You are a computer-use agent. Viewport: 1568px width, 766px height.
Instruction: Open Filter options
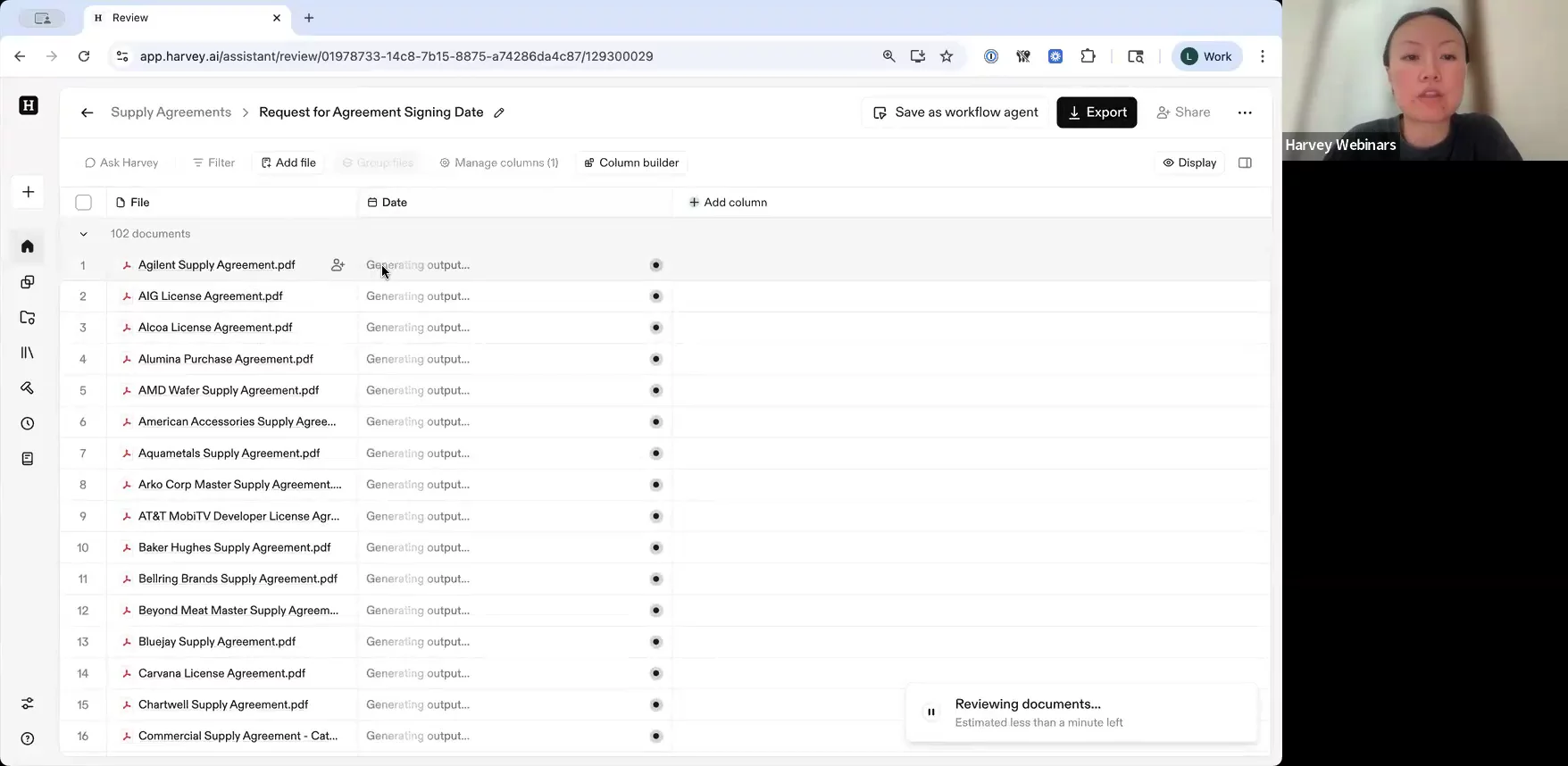(213, 162)
